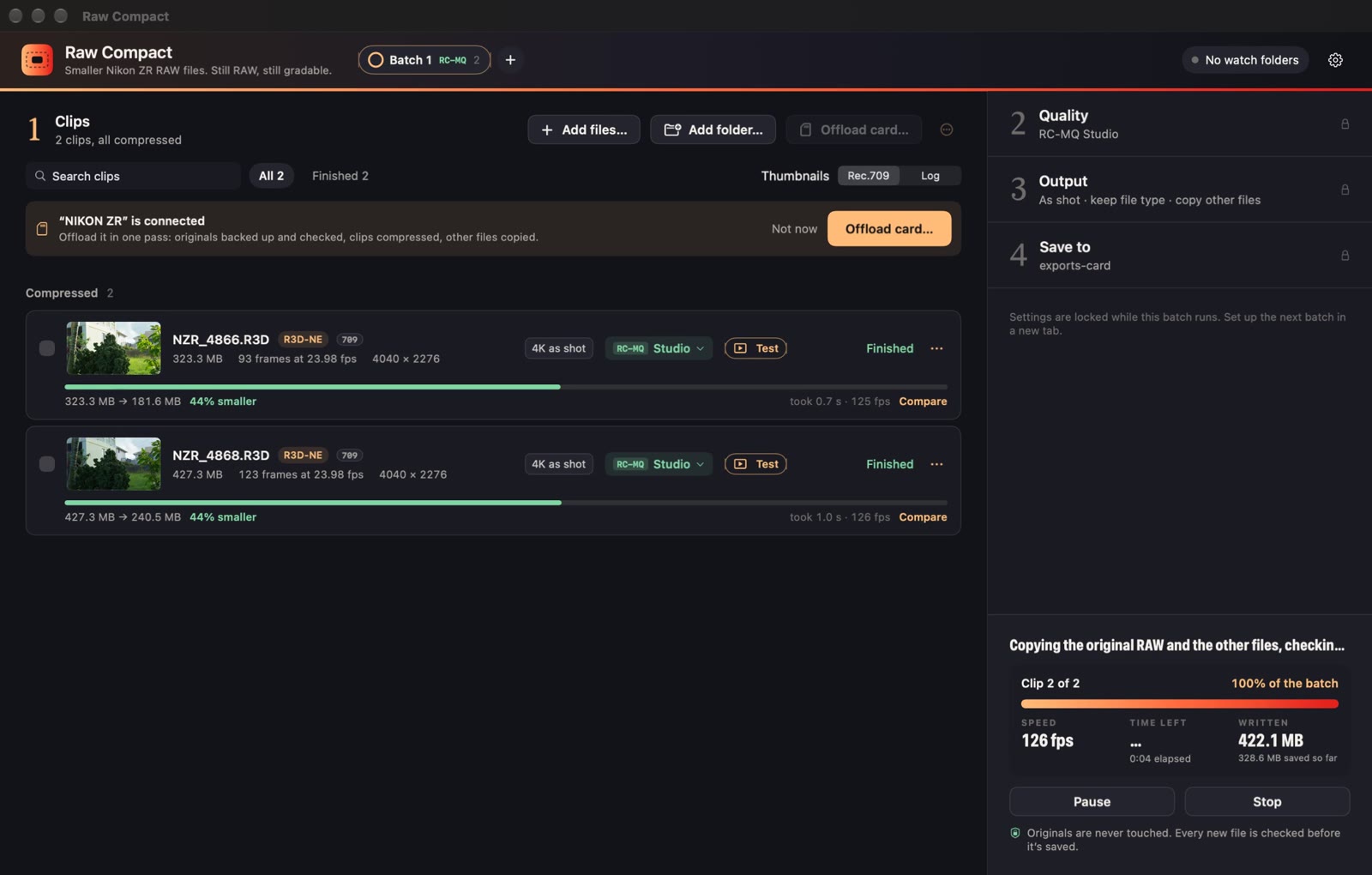Click the Add files... button

(584, 130)
